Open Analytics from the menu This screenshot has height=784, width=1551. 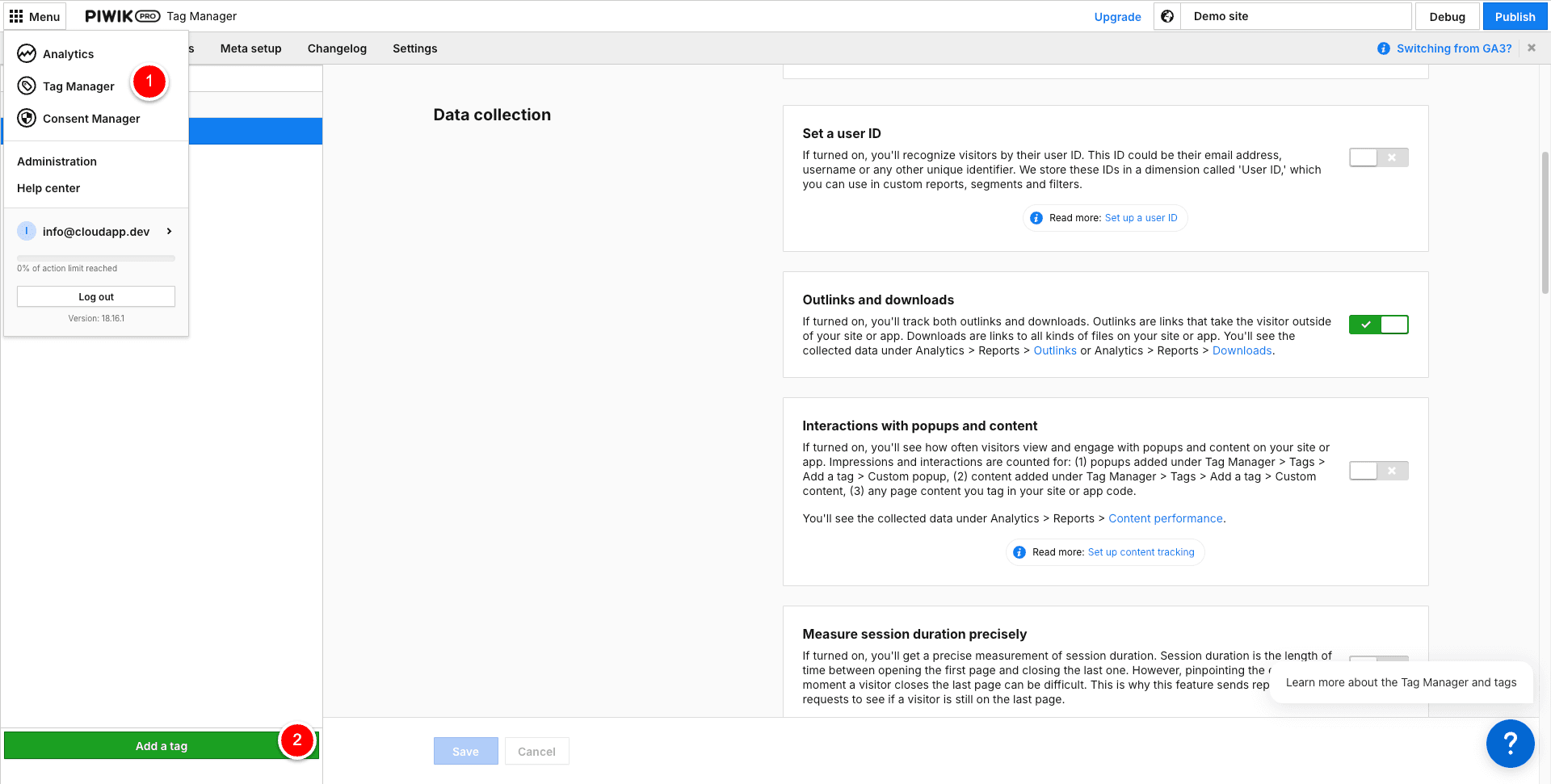[68, 54]
